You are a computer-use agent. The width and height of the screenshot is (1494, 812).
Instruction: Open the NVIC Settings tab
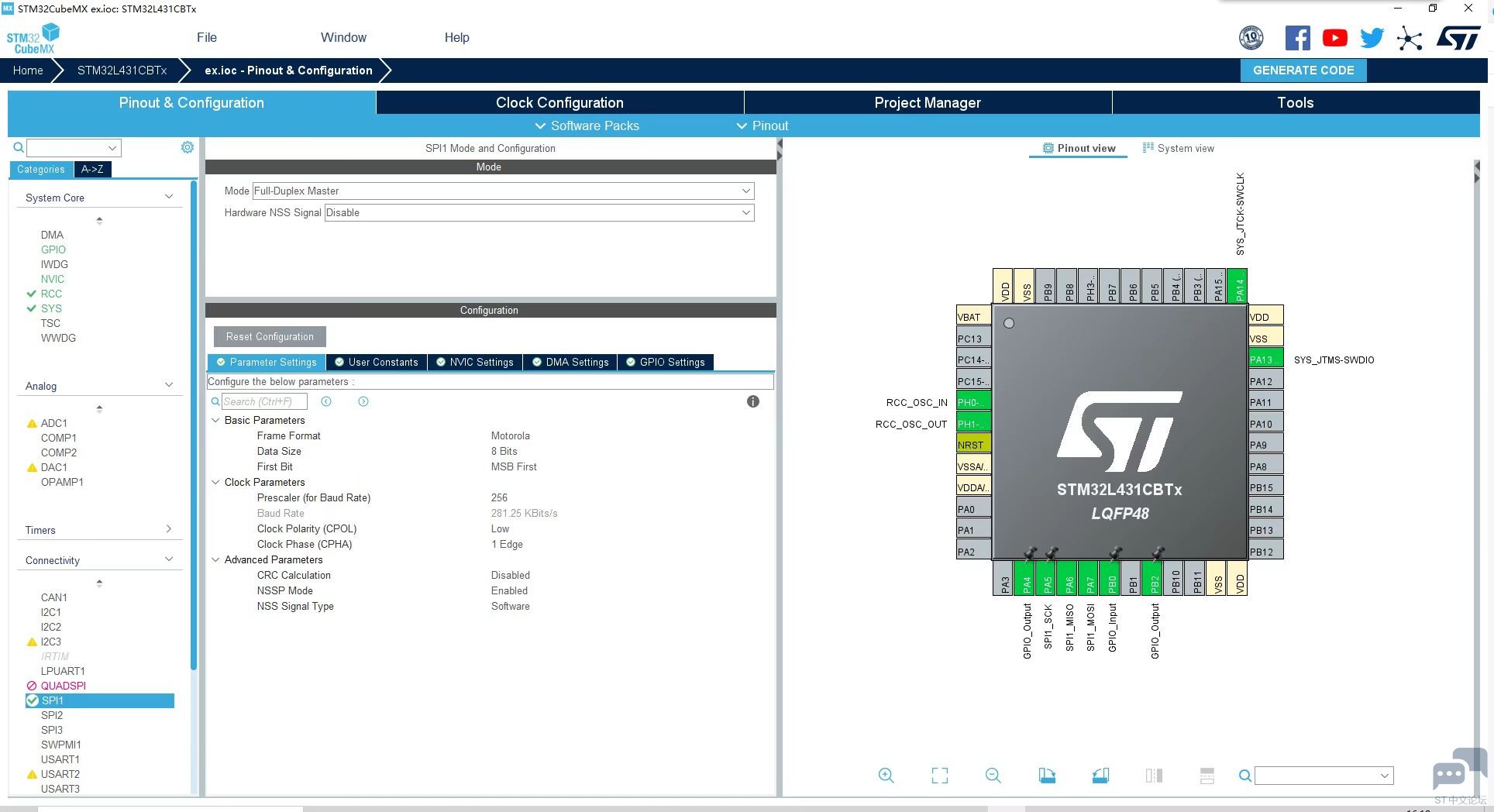pos(474,362)
